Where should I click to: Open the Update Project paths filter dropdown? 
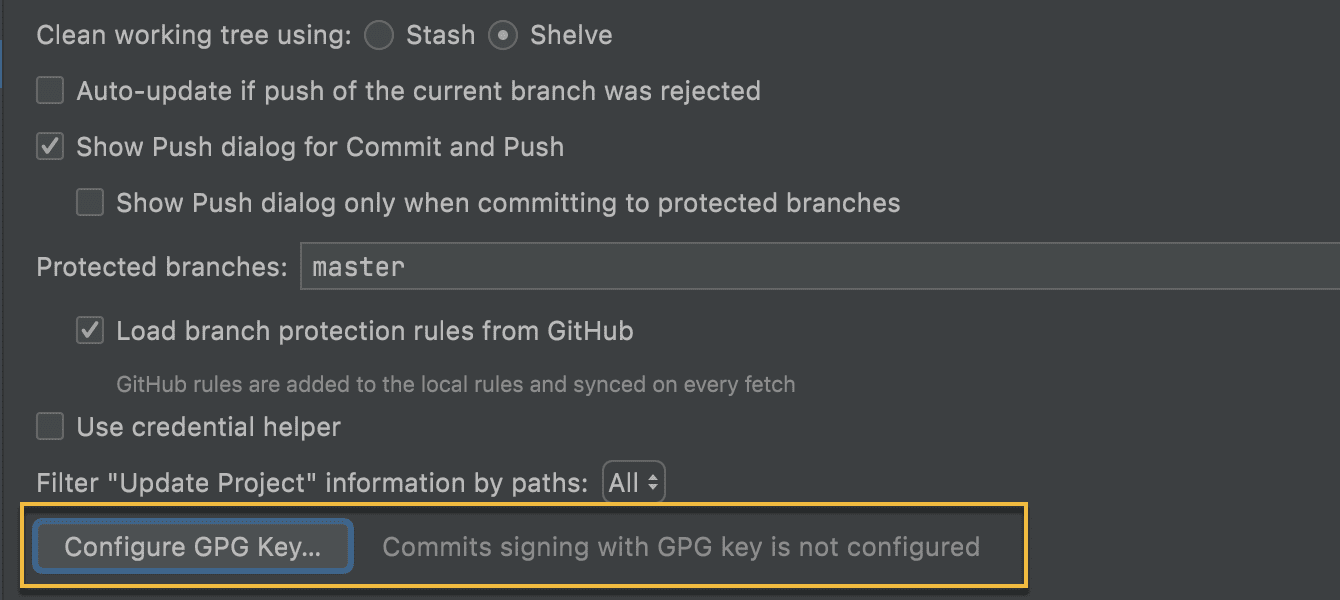click(634, 483)
